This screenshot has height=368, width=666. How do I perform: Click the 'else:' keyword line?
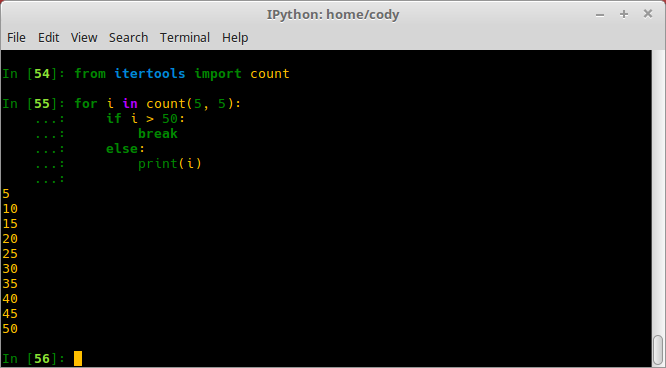tap(125, 149)
